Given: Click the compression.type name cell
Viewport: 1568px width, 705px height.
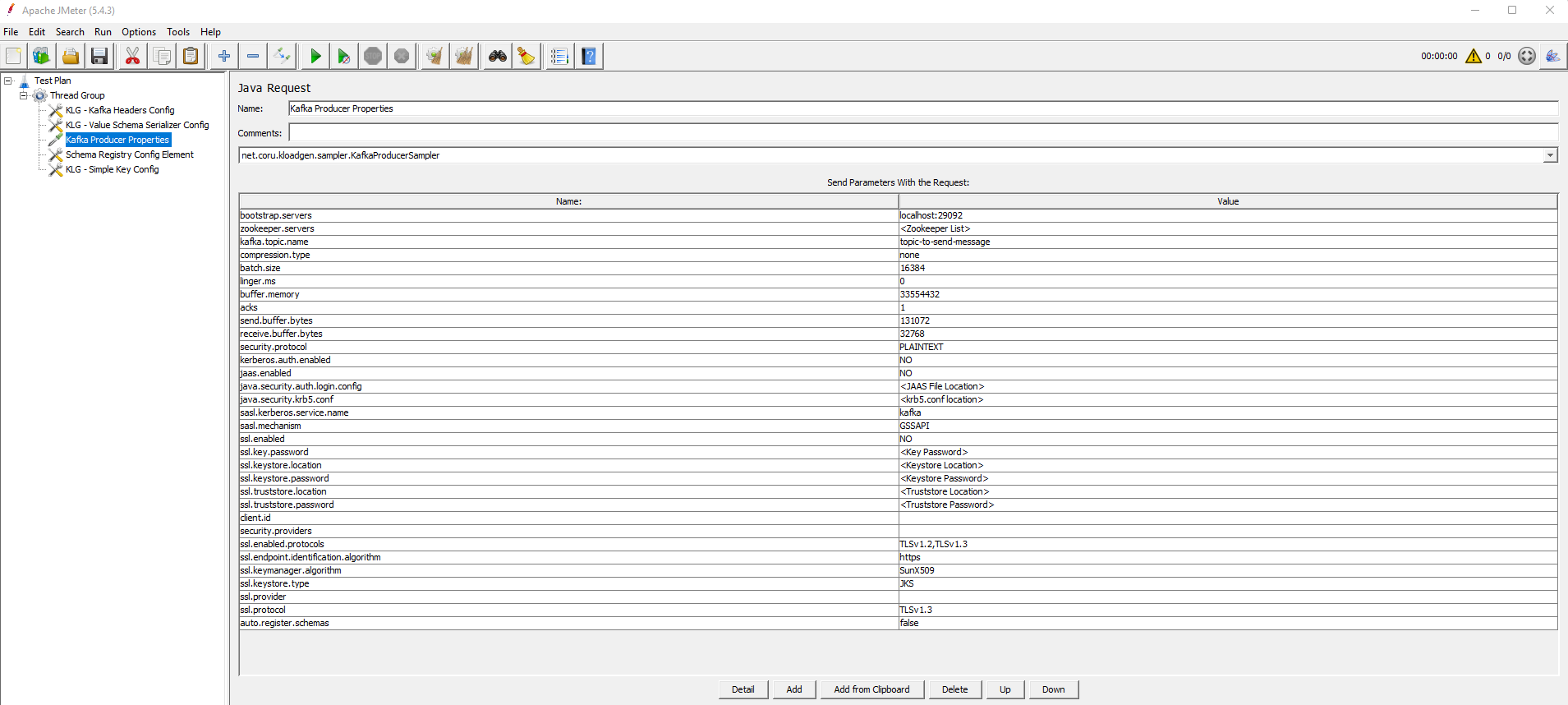Looking at the screenshot, I should (568, 255).
